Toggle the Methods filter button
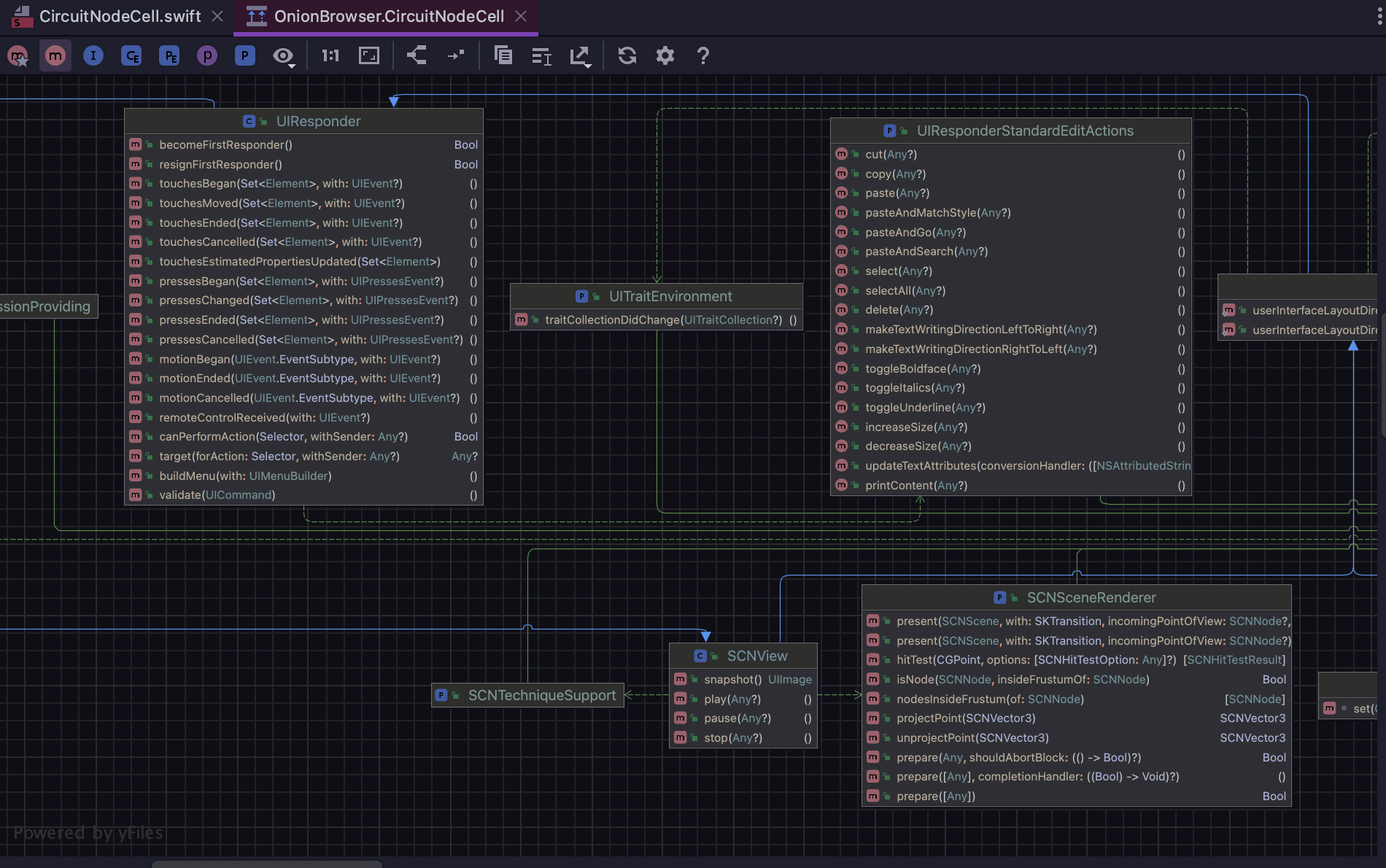Viewport: 1386px width, 868px height. point(55,55)
